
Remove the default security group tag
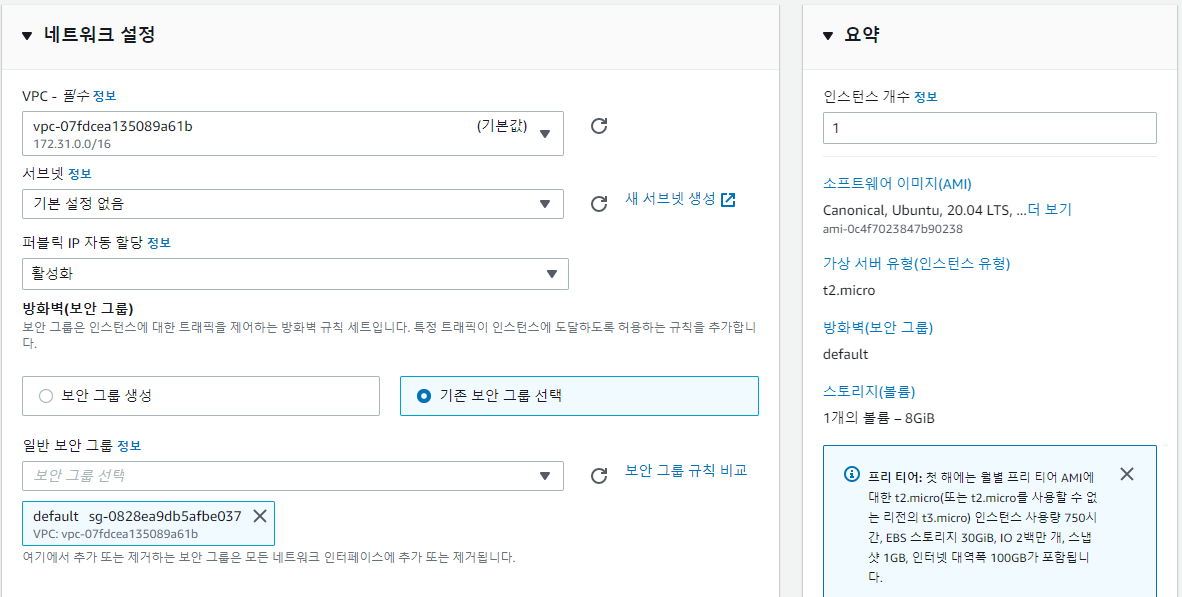point(259,516)
